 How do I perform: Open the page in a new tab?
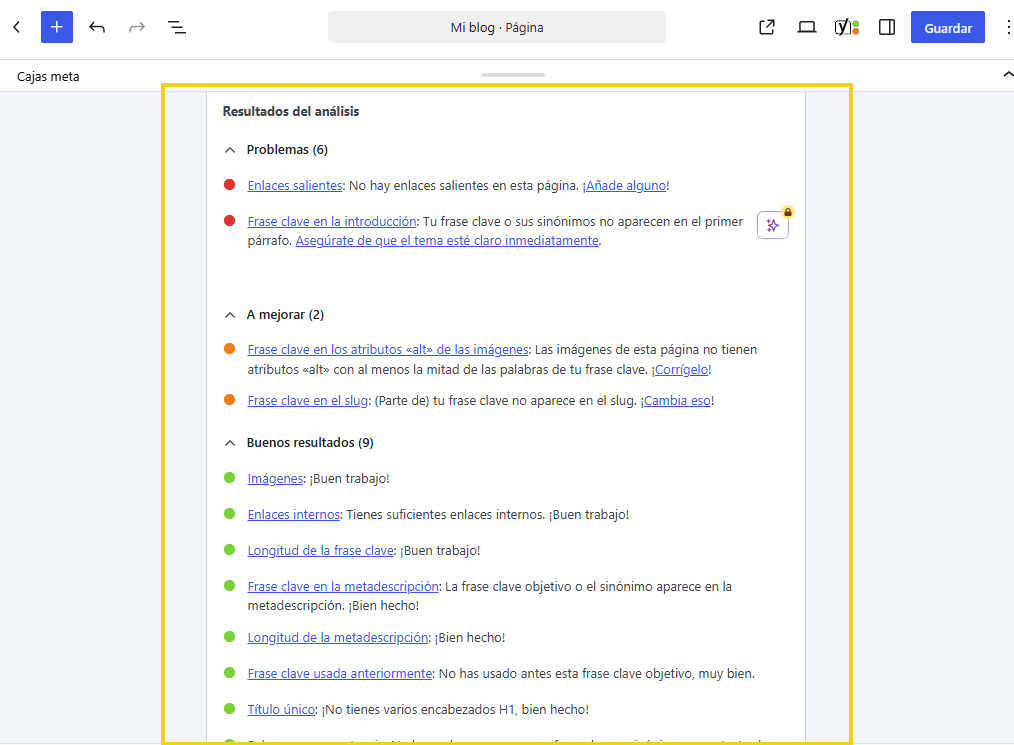pos(767,27)
